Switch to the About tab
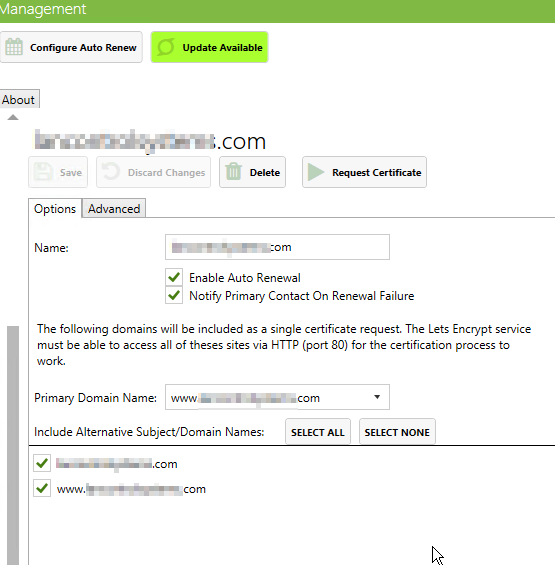The width and height of the screenshot is (555, 565). click(18, 99)
